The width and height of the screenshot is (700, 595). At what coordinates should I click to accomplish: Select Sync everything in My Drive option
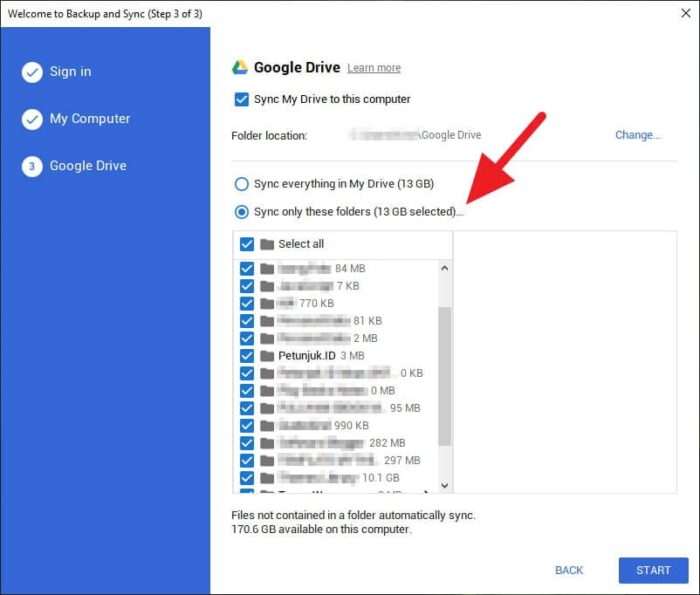242,184
